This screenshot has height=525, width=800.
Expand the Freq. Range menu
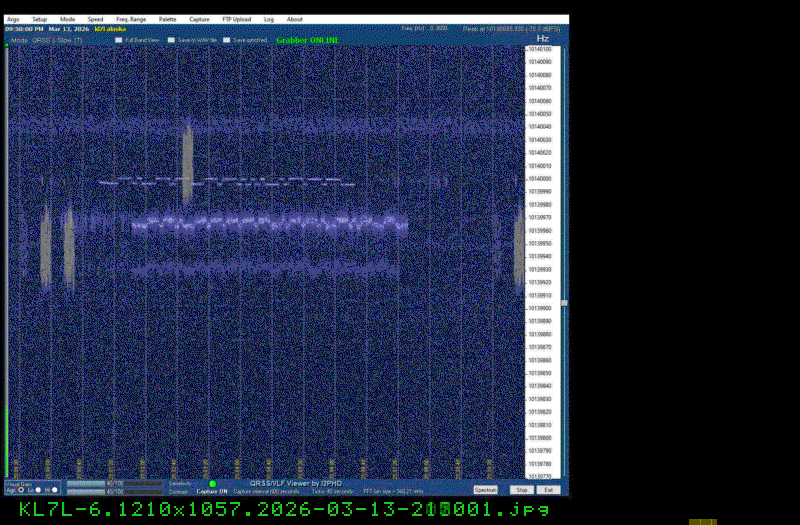[129, 19]
